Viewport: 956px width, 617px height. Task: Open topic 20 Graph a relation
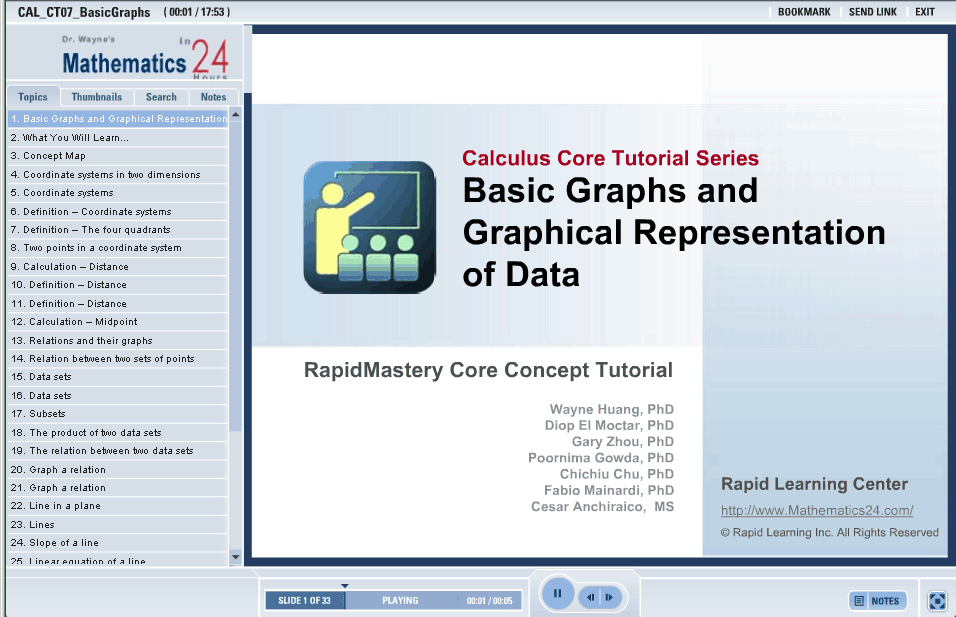pyautogui.click(x=118, y=470)
